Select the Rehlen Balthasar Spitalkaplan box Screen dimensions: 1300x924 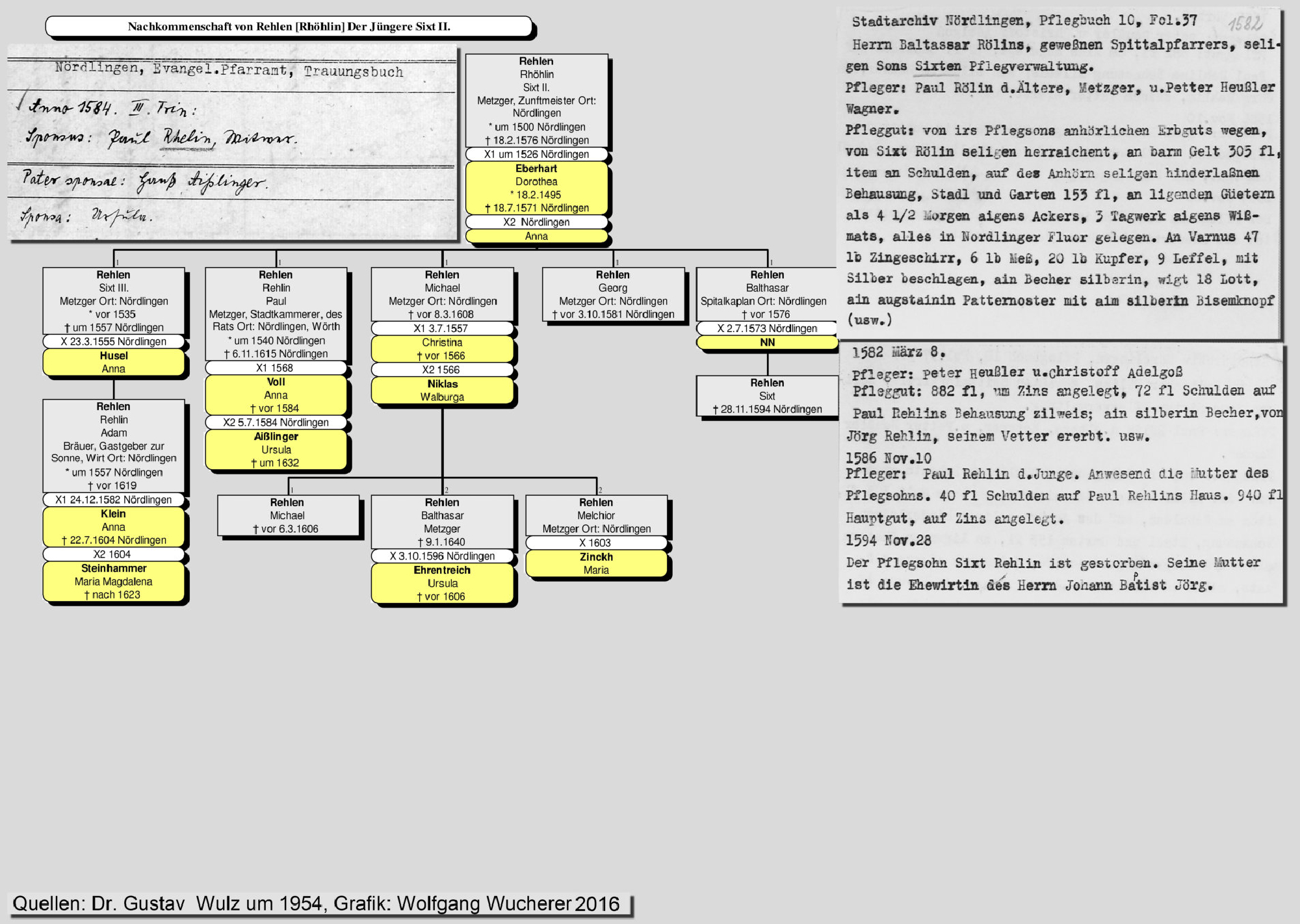[767, 294]
